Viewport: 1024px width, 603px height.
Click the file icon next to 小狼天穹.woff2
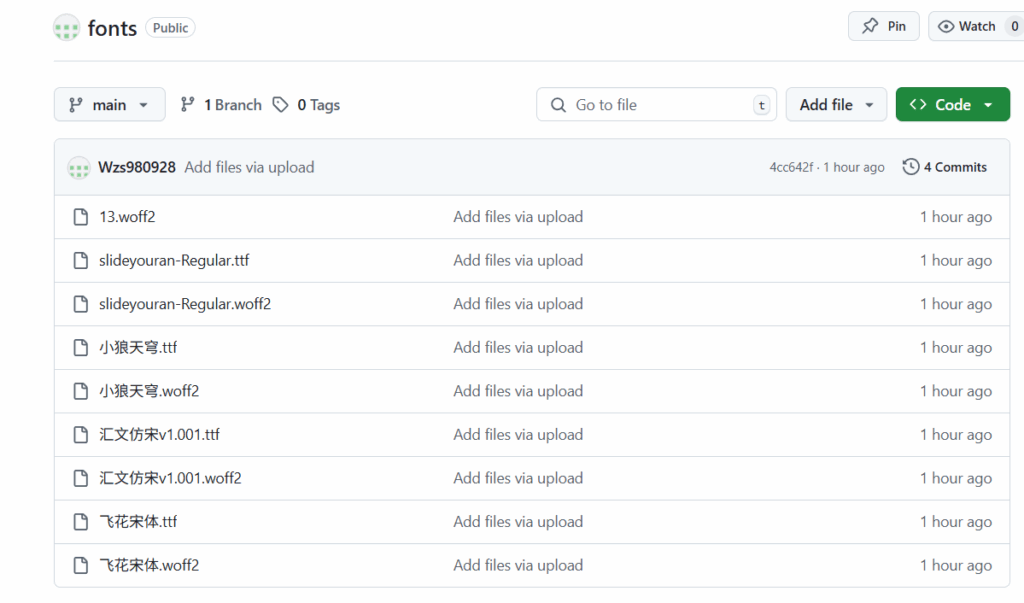click(x=80, y=391)
